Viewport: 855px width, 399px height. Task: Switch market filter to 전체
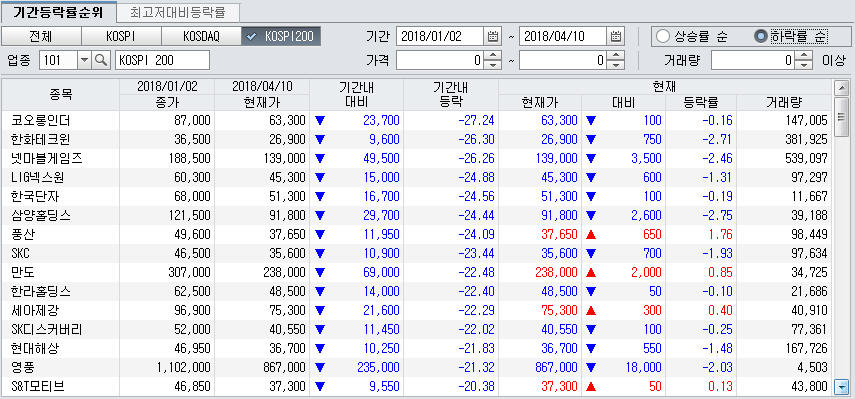[41, 37]
